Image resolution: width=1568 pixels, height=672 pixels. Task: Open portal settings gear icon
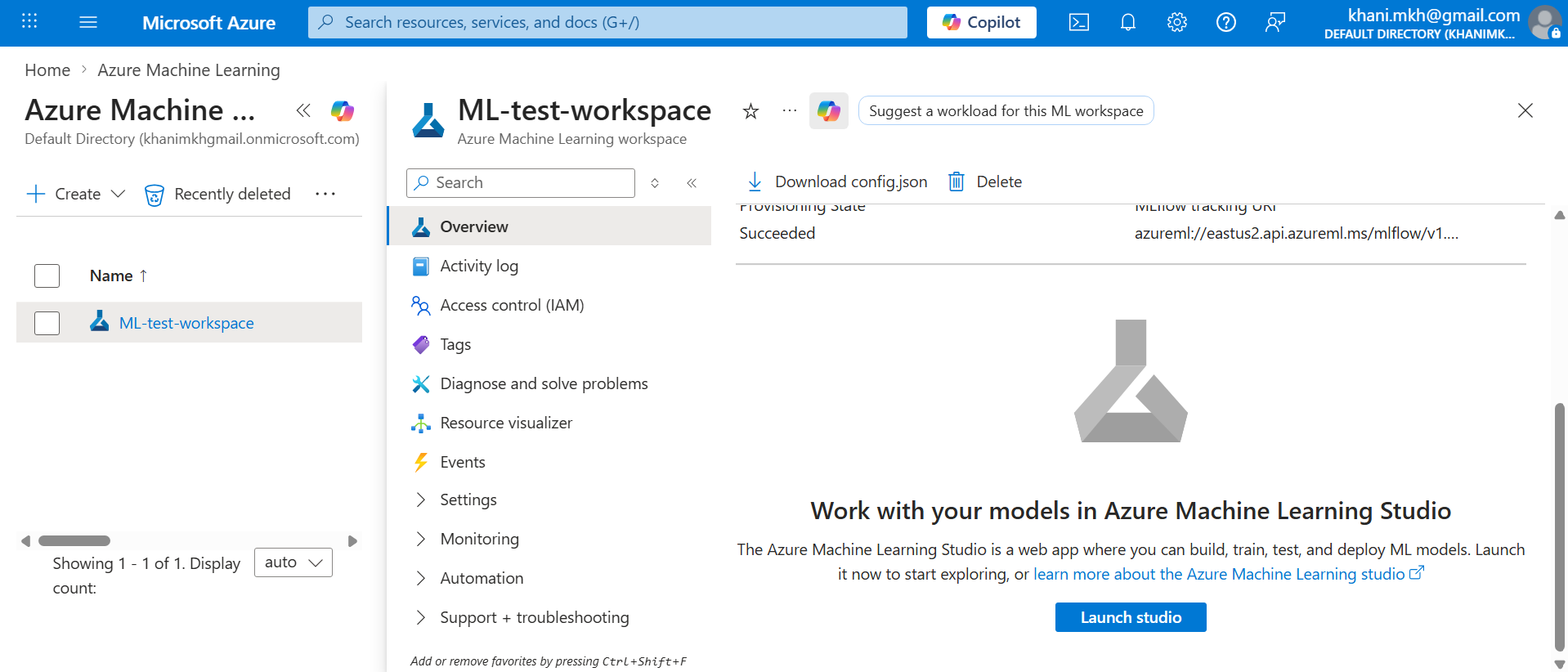(1176, 22)
